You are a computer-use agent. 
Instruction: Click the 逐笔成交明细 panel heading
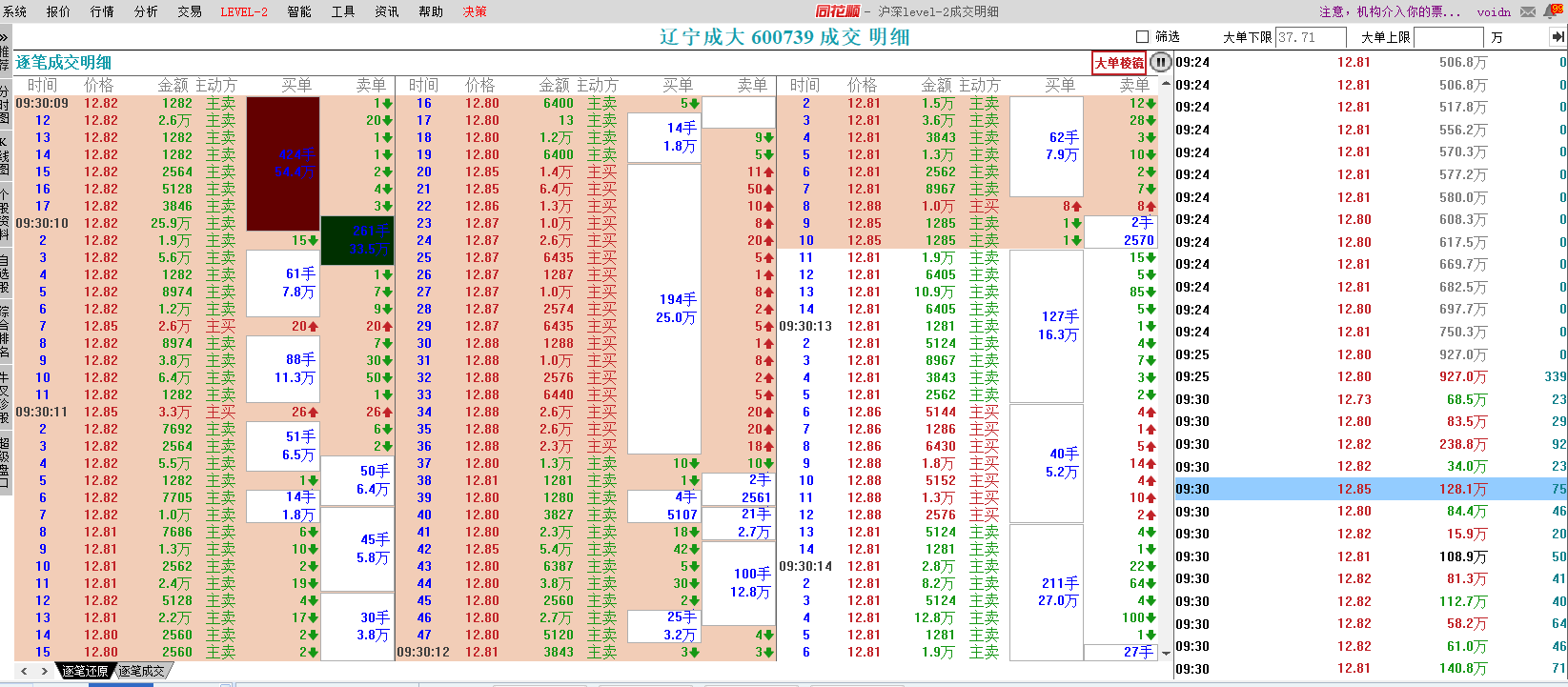[x=64, y=63]
